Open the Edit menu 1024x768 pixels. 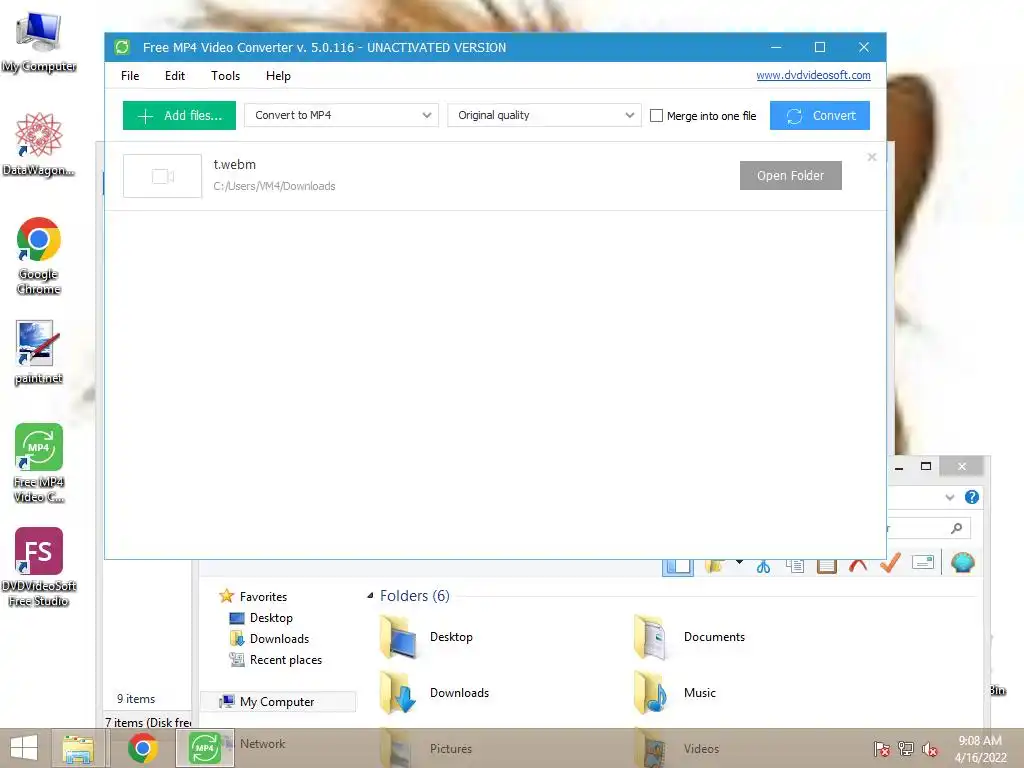(174, 76)
